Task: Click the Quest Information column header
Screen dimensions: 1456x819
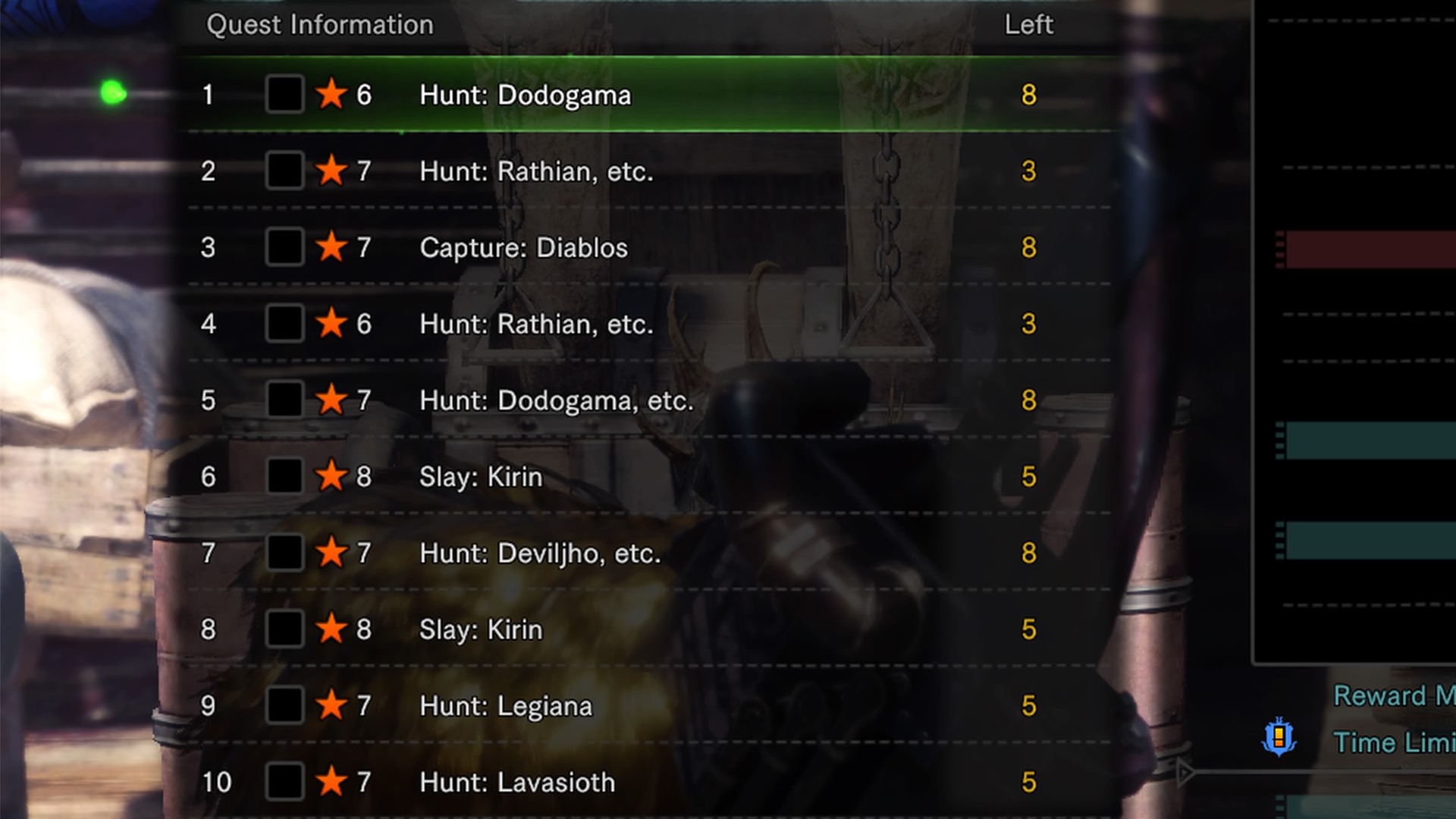Action: [320, 24]
